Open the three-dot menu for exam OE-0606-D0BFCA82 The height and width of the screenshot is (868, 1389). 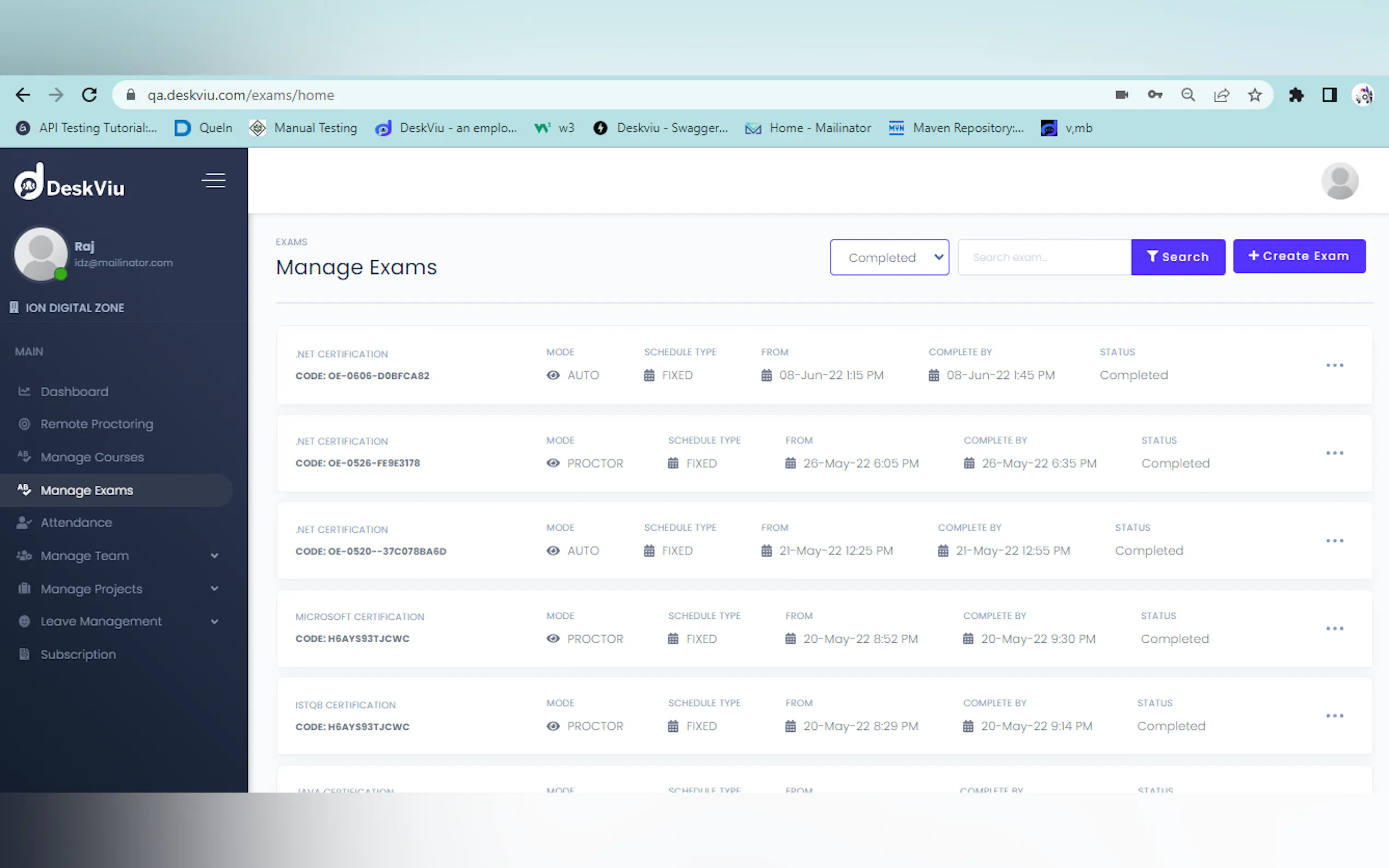point(1334,366)
